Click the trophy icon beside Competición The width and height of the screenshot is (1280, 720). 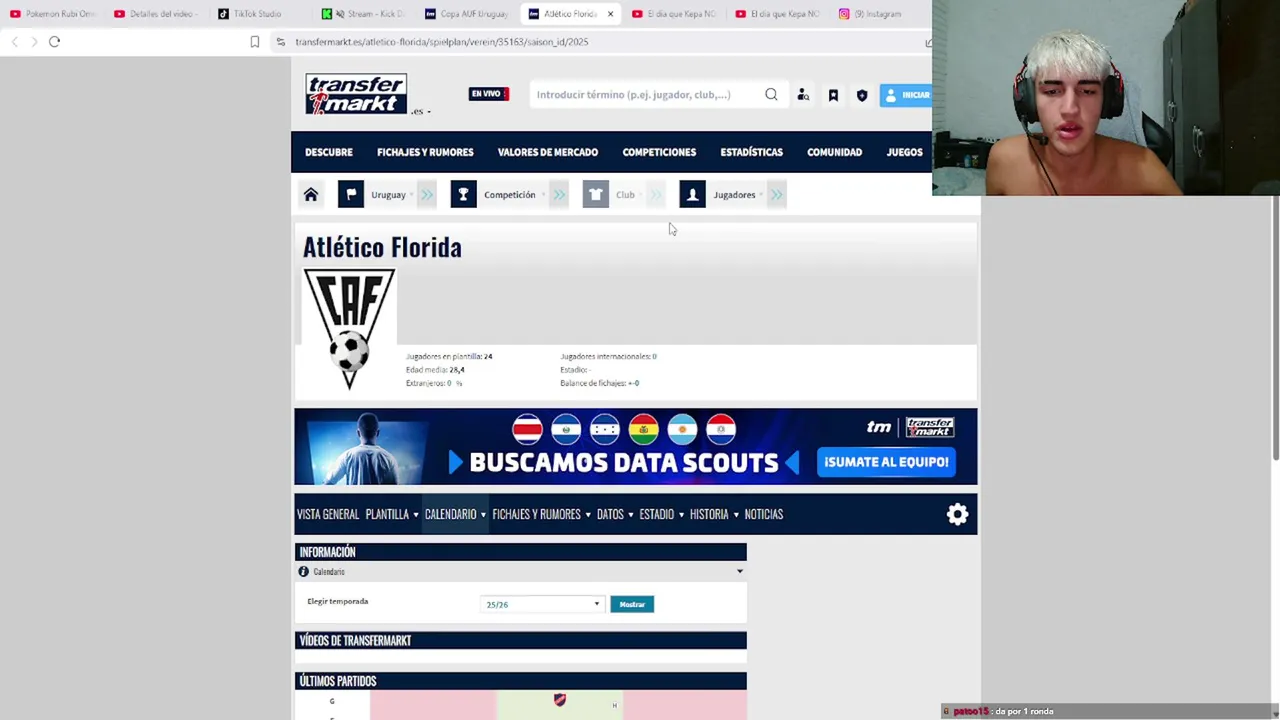(463, 195)
